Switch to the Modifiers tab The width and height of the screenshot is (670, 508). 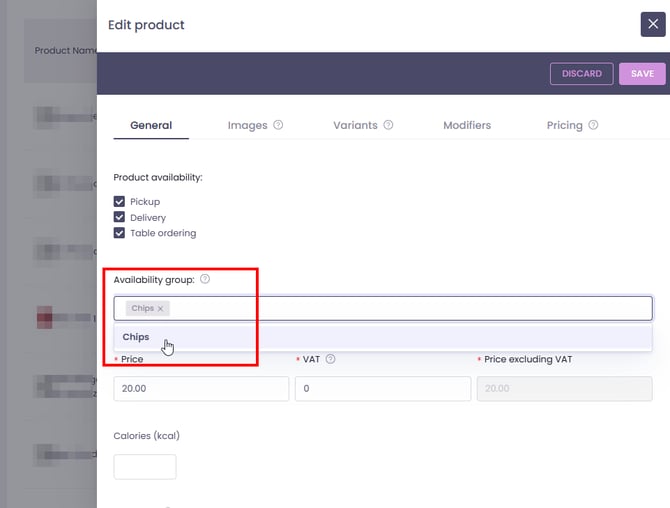[467, 125]
